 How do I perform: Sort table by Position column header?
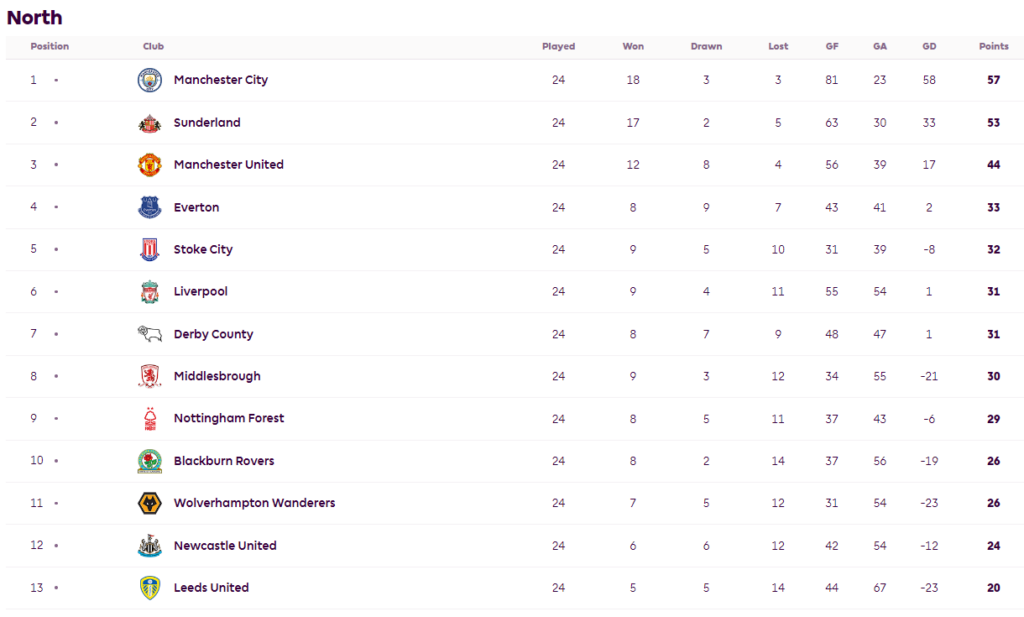pos(50,47)
